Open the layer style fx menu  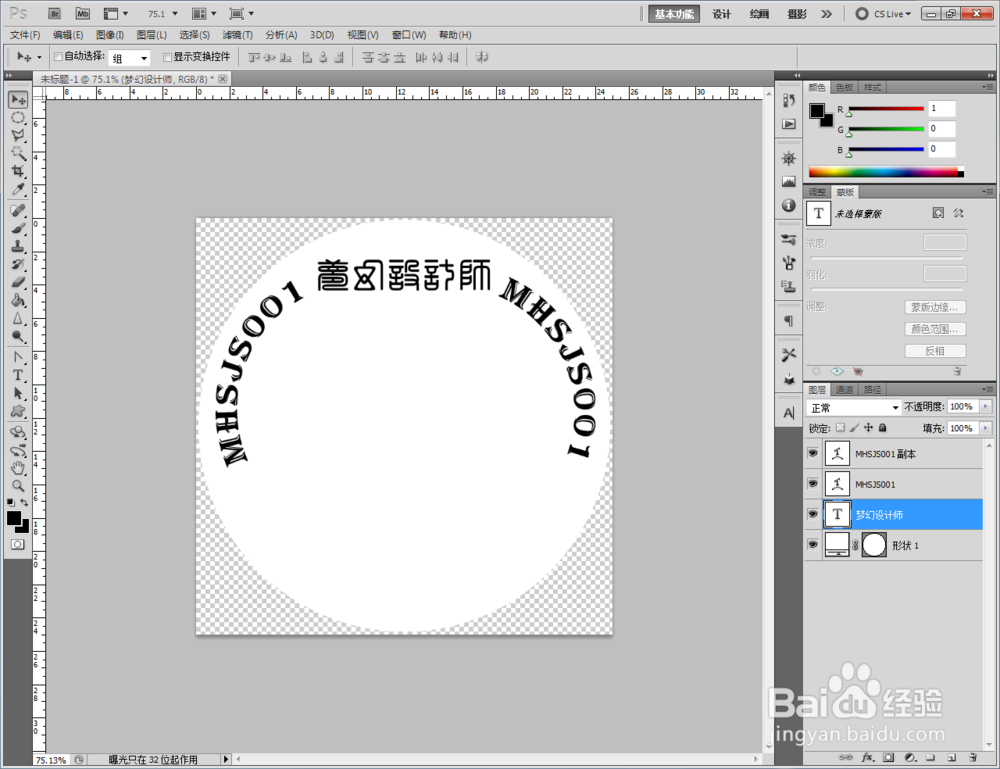pyautogui.click(x=867, y=758)
